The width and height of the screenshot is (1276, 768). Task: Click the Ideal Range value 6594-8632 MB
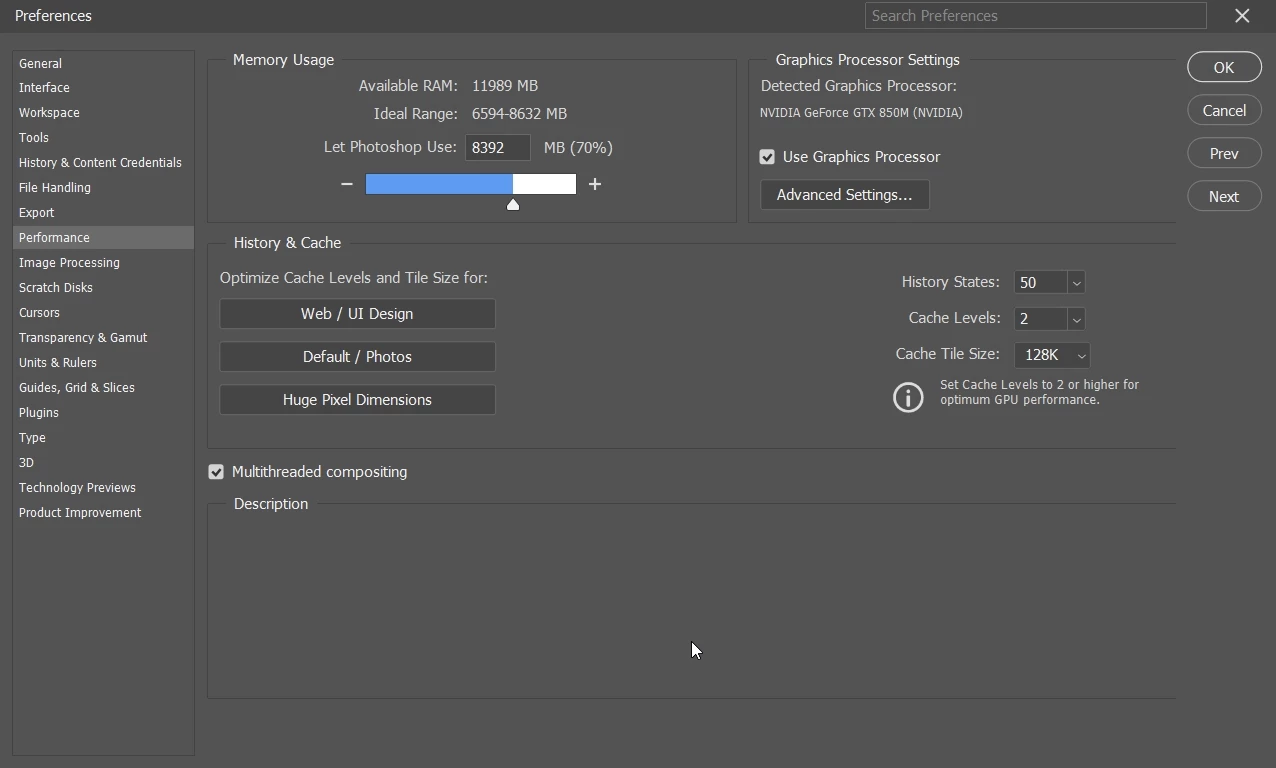(519, 114)
